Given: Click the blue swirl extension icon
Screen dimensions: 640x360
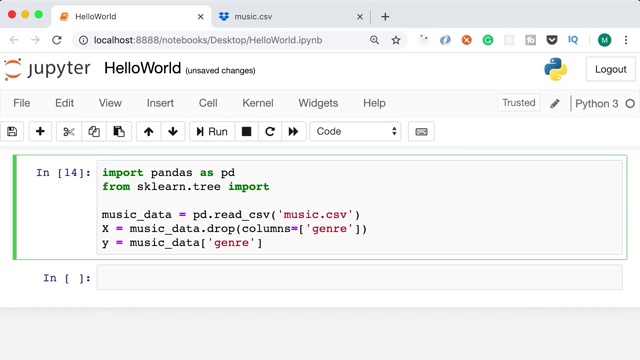Looking at the screenshot, I should [x=445, y=40].
